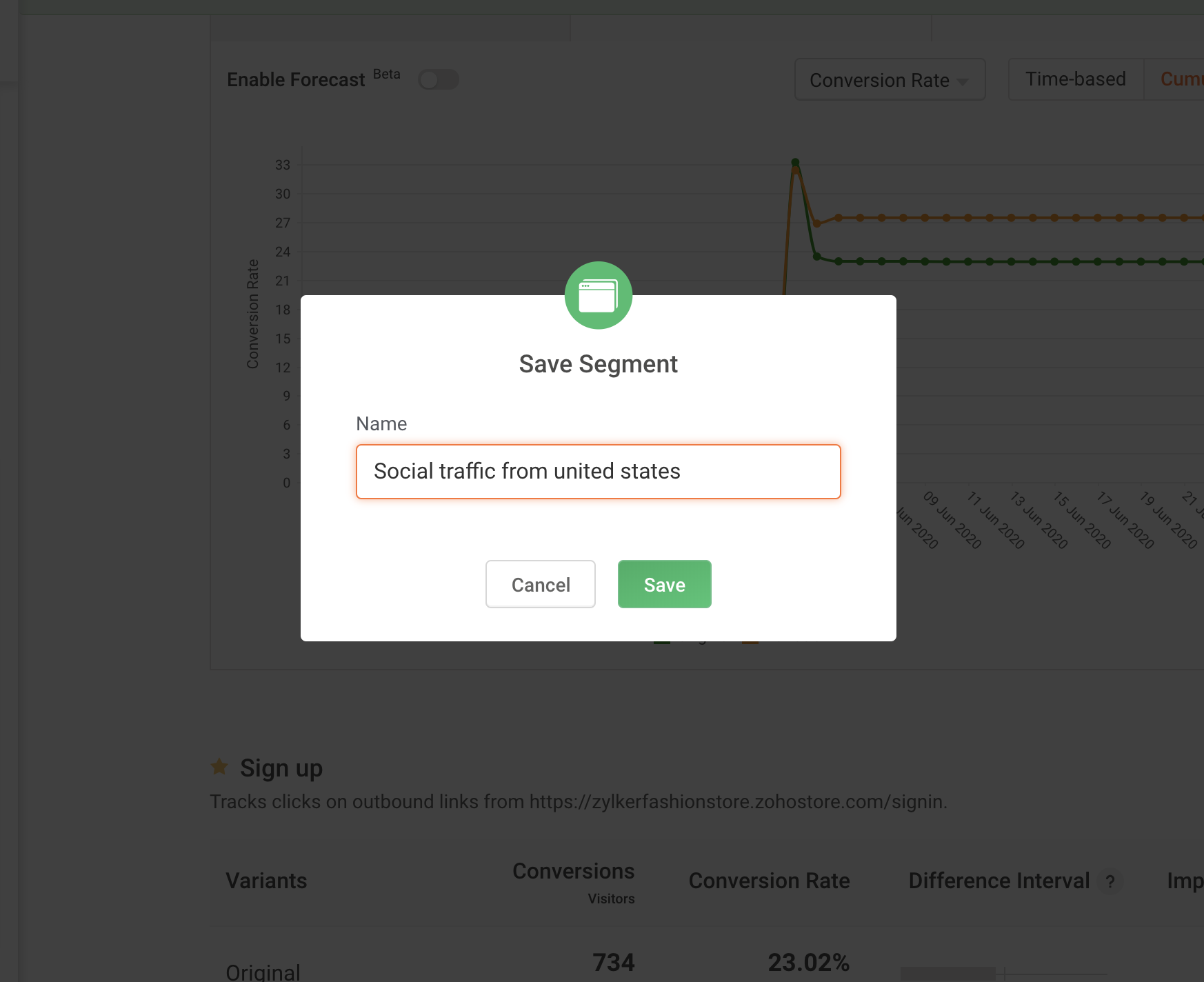This screenshot has width=1204, height=982.
Task: Toggle the Enable Forecast switch
Action: [x=439, y=80]
